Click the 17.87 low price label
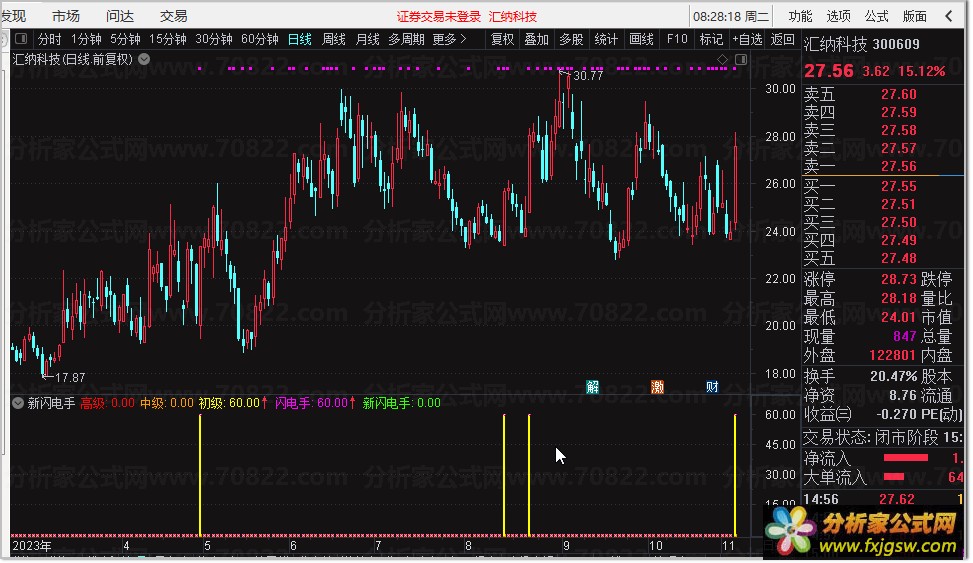This screenshot has height=563, width=973. point(70,377)
